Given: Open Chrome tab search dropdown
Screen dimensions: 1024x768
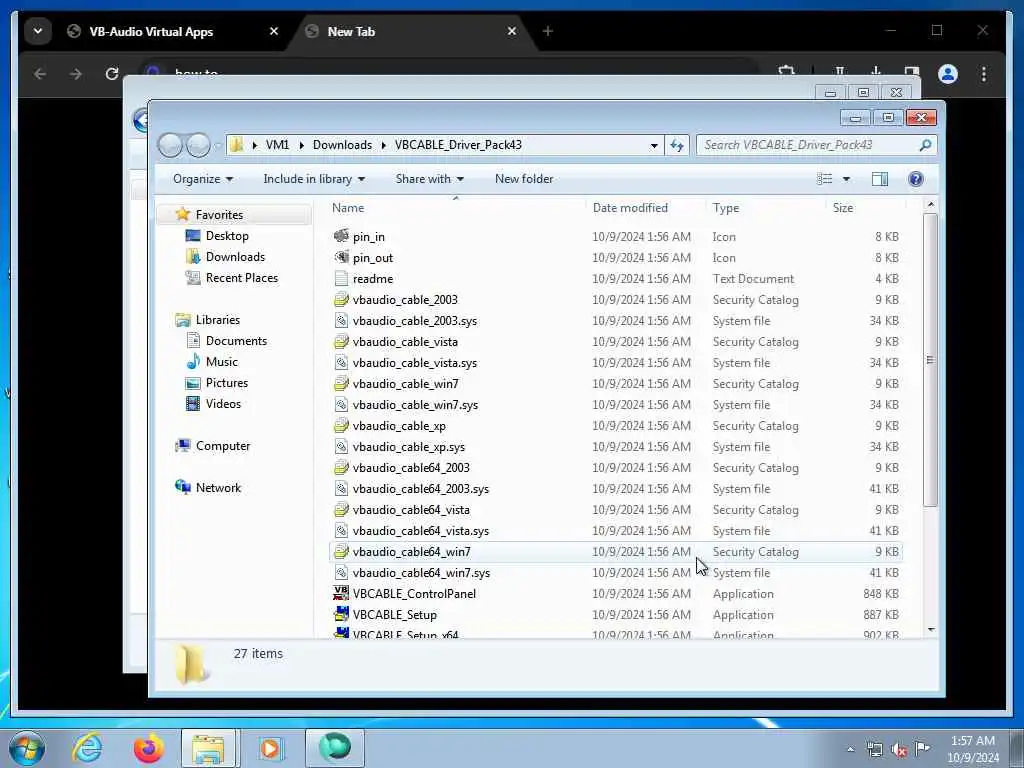Looking at the screenshot, I should click(38, 31).
